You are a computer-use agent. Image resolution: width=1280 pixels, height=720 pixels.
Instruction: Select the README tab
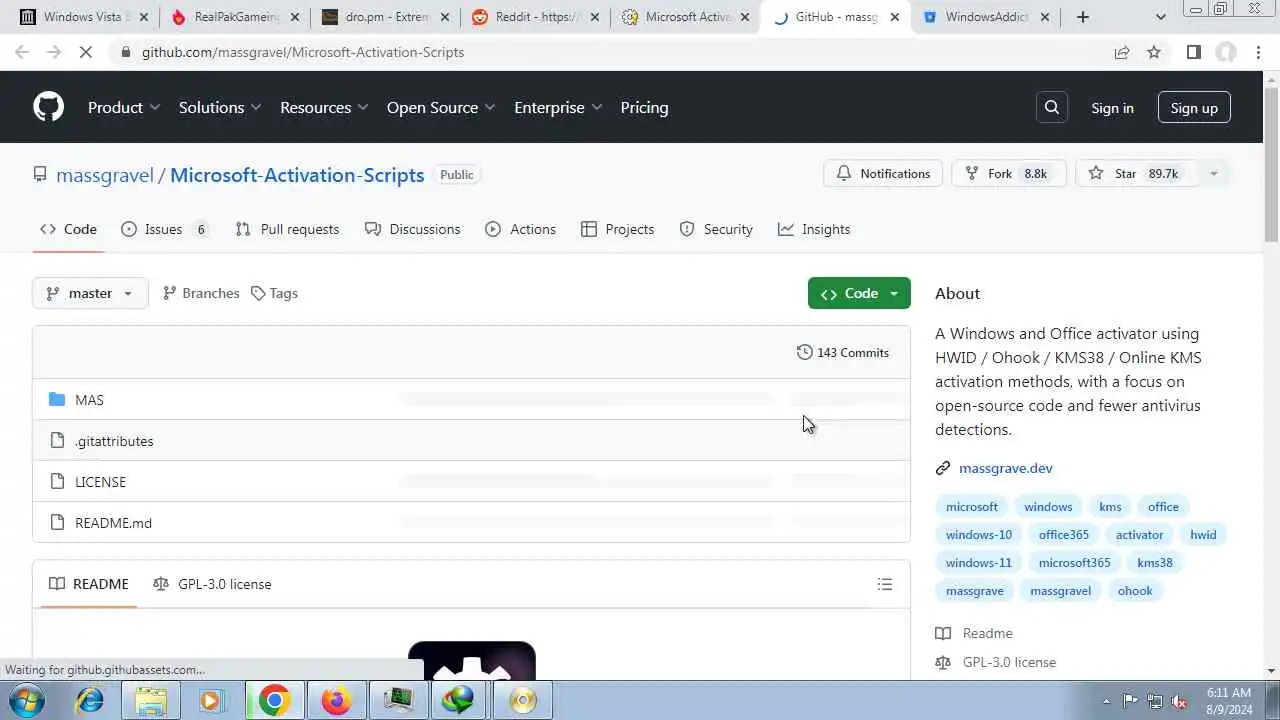[89, 584]
